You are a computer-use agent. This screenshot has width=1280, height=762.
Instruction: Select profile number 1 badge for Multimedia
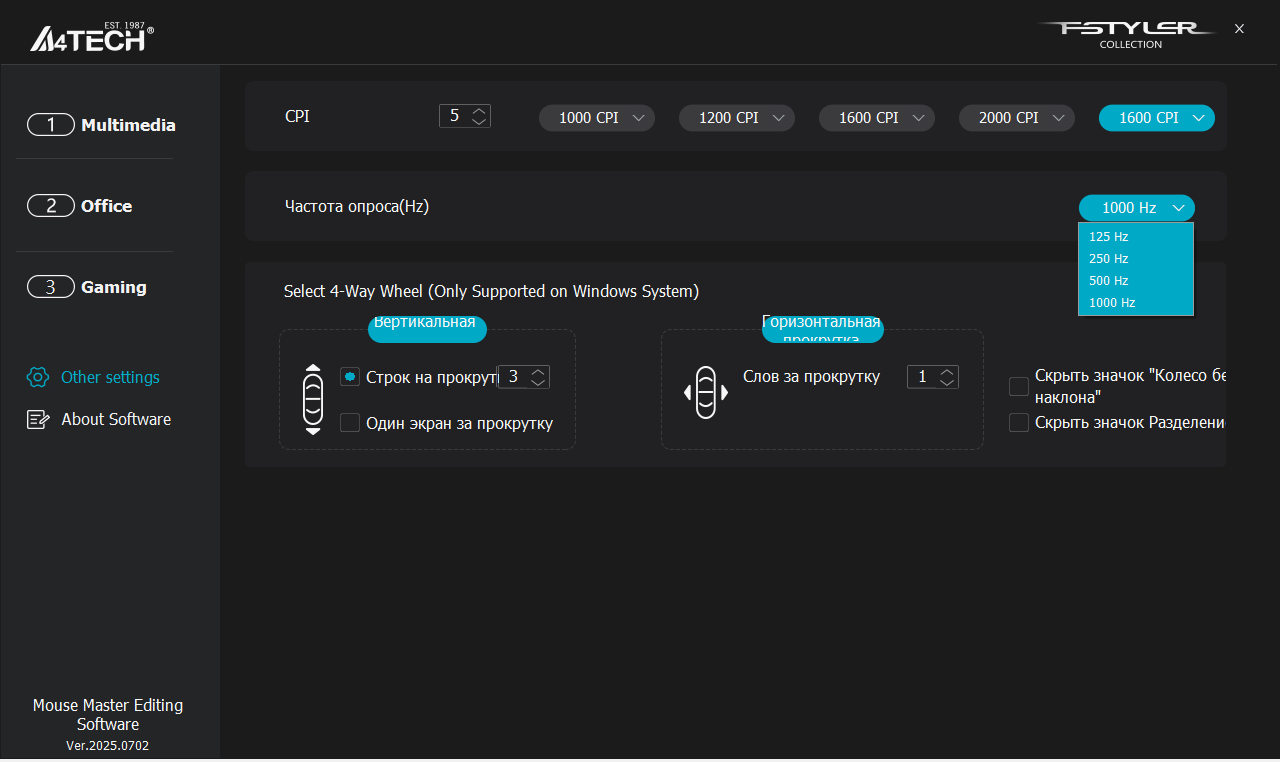[51, 125]
